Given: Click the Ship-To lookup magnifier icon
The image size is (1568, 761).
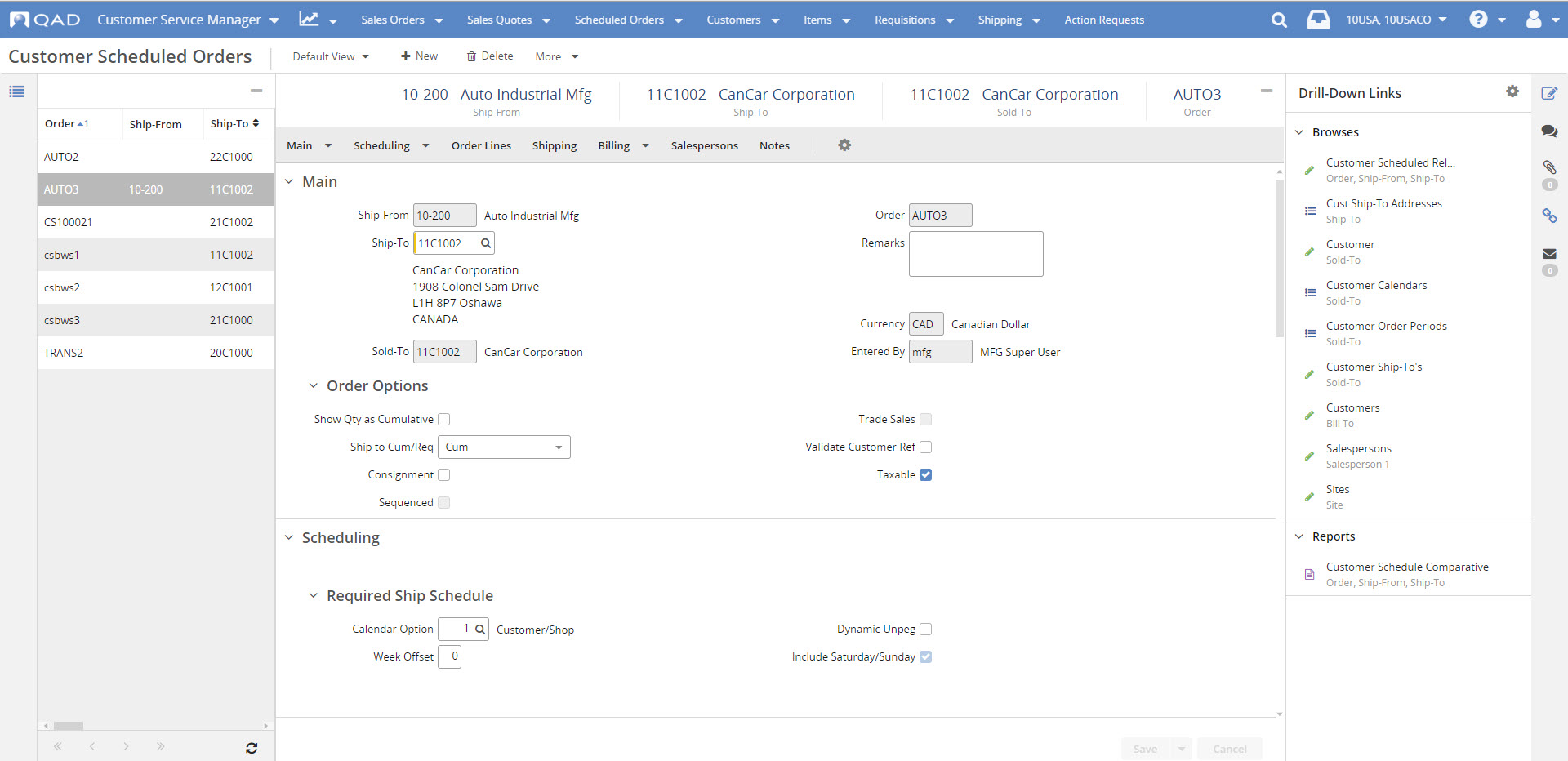Looking at the screenshot, I should click(x=485, y=243).
